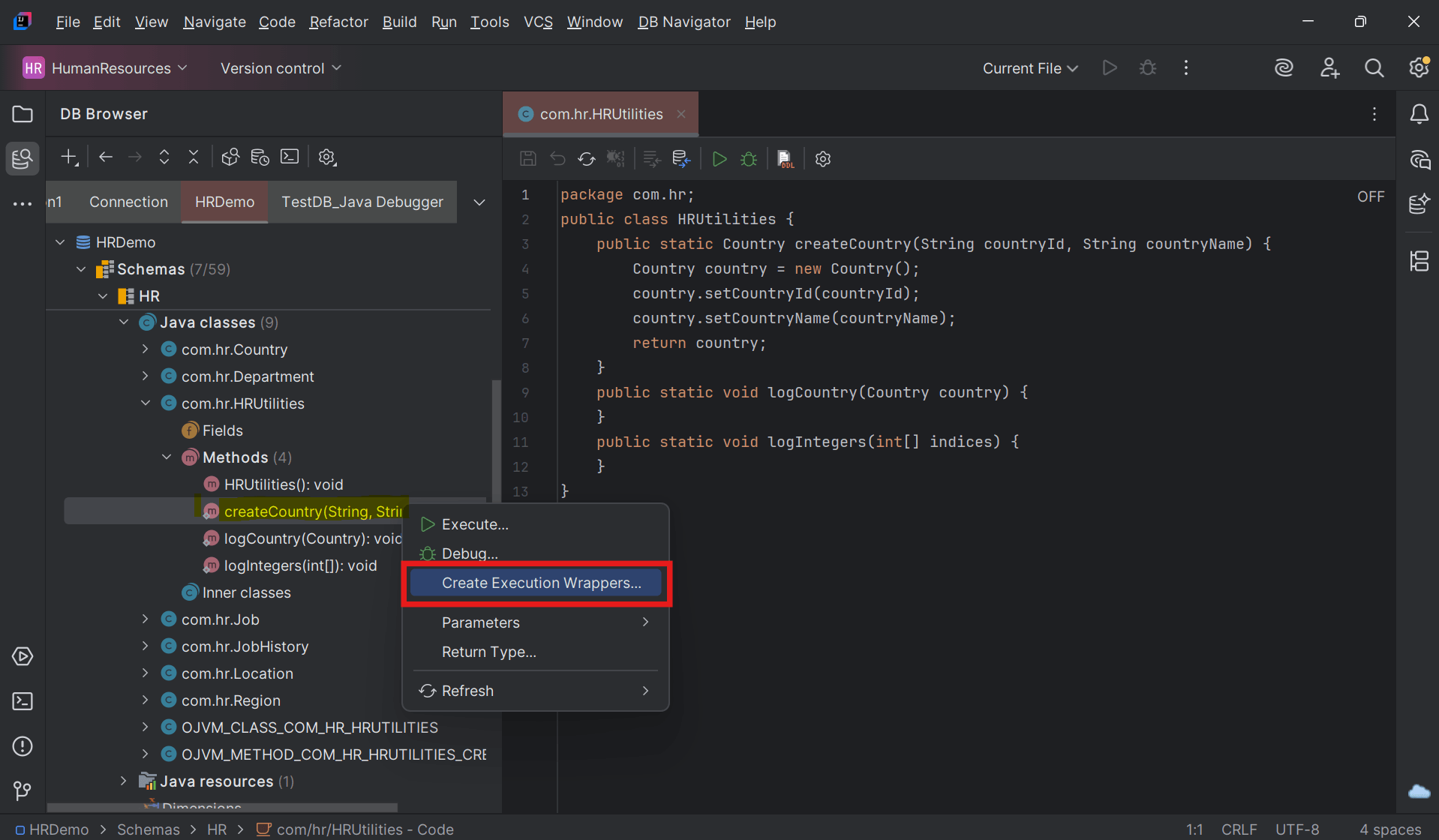Collapse all tree nodes using the collapse icon
This screenshot has height=840, width=1439.
[x=193, y=156]
